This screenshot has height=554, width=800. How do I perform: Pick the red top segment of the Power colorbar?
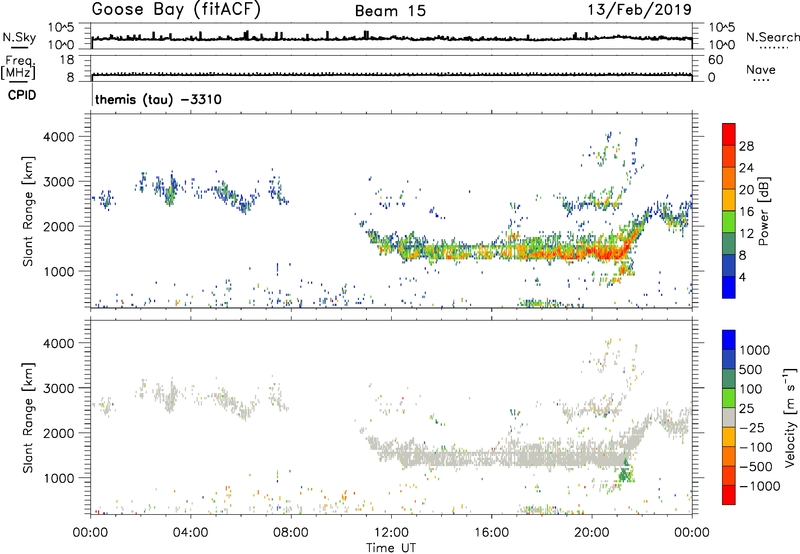click(x=729, y=134)
